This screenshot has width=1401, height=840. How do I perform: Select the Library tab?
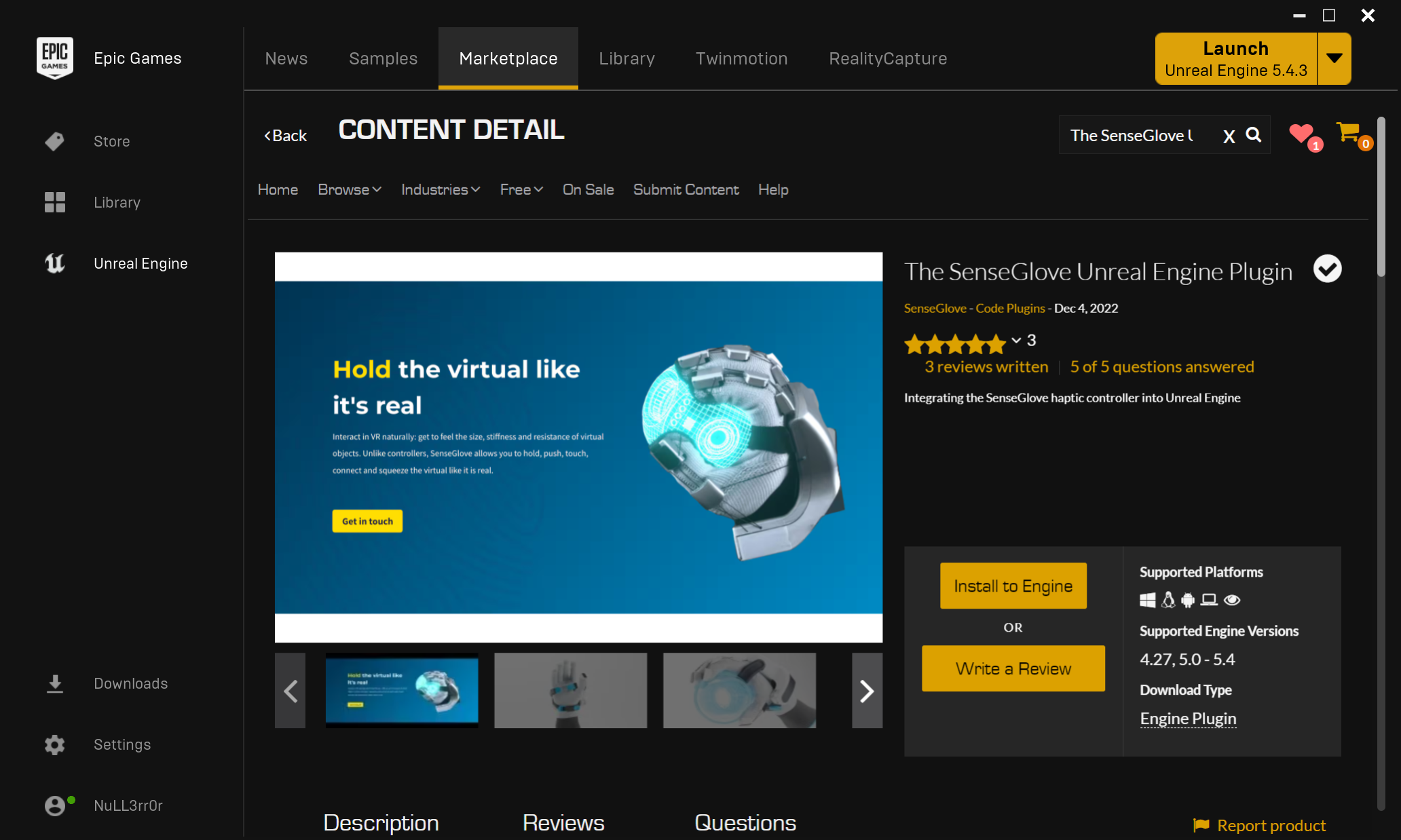coord(626,58)
